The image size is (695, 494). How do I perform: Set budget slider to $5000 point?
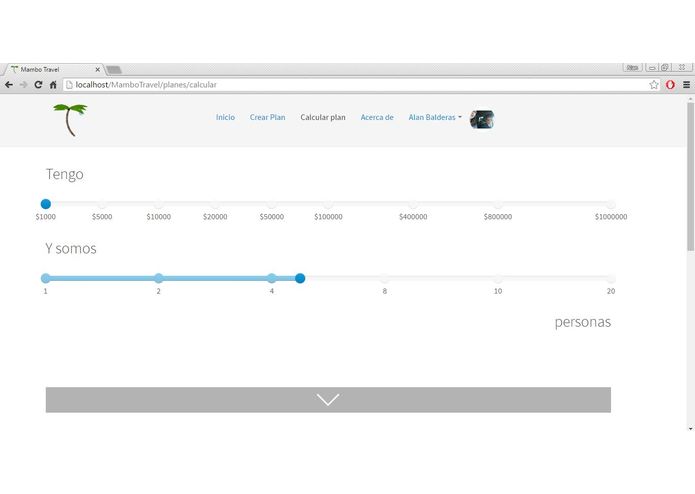tap(102, 204)
